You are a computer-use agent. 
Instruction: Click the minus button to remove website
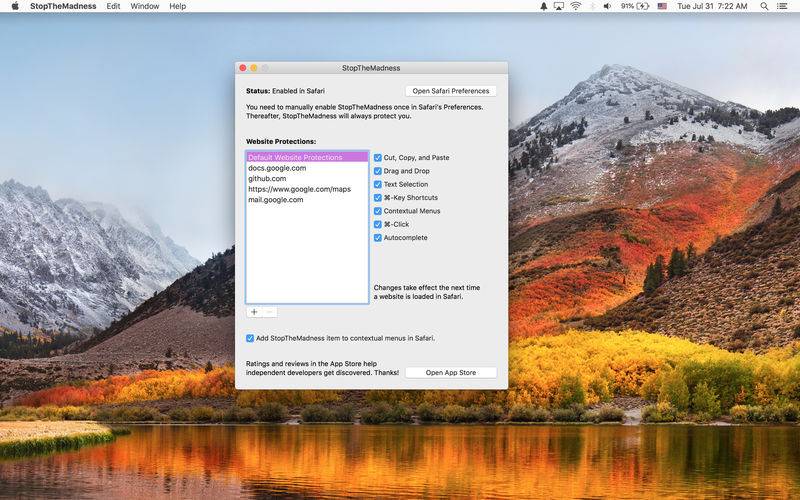click(270, 312)
